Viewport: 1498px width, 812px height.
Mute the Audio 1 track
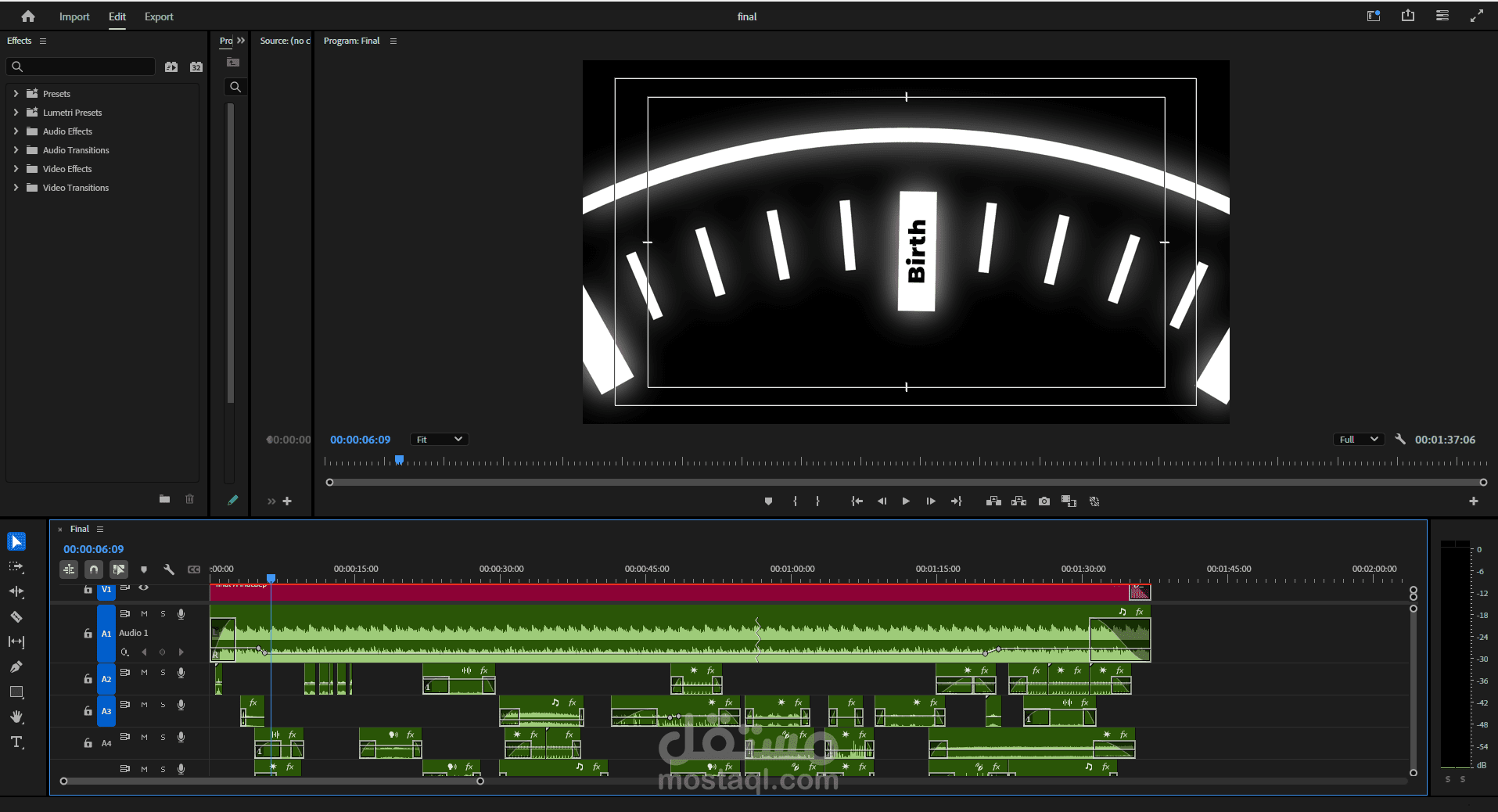(x=143, y=614)
